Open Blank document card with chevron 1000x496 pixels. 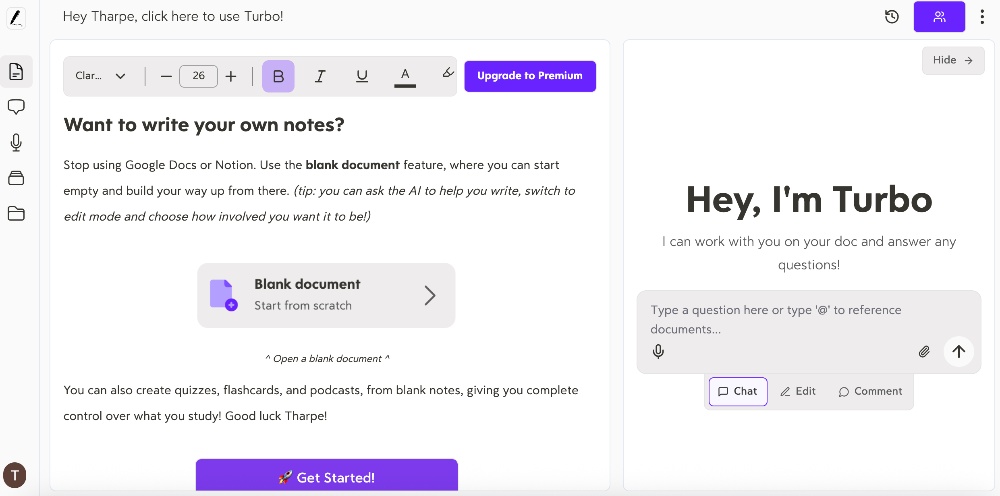pos(326,295)
